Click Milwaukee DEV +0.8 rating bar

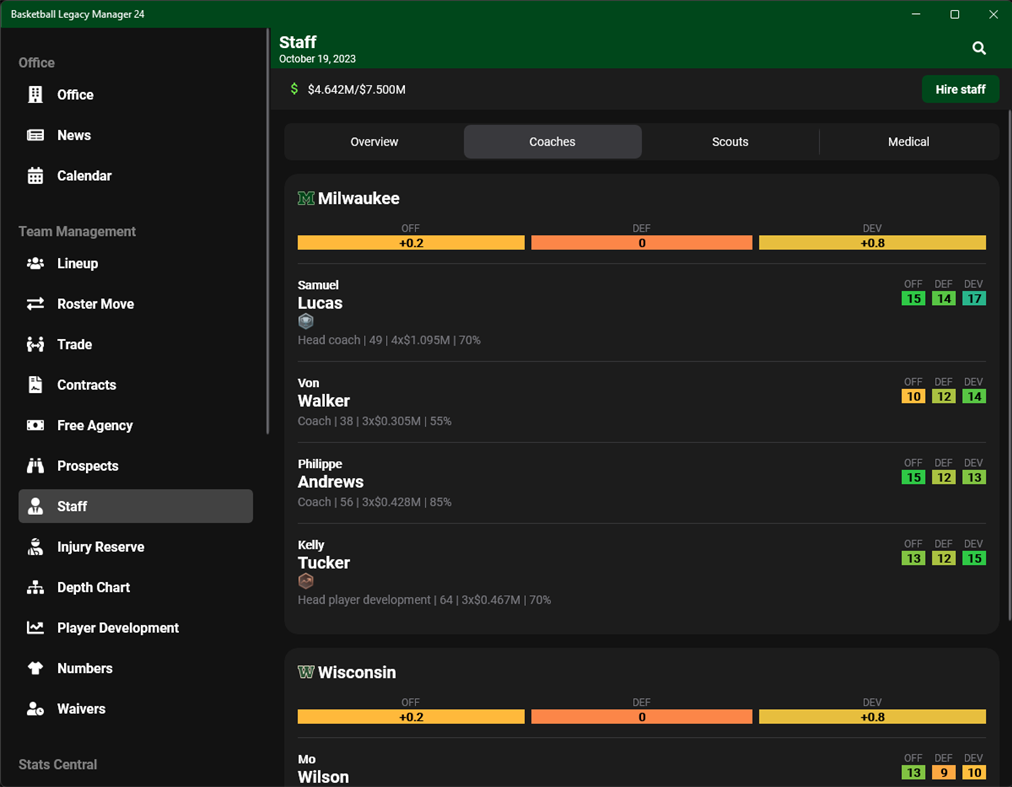tap(873, 243)
